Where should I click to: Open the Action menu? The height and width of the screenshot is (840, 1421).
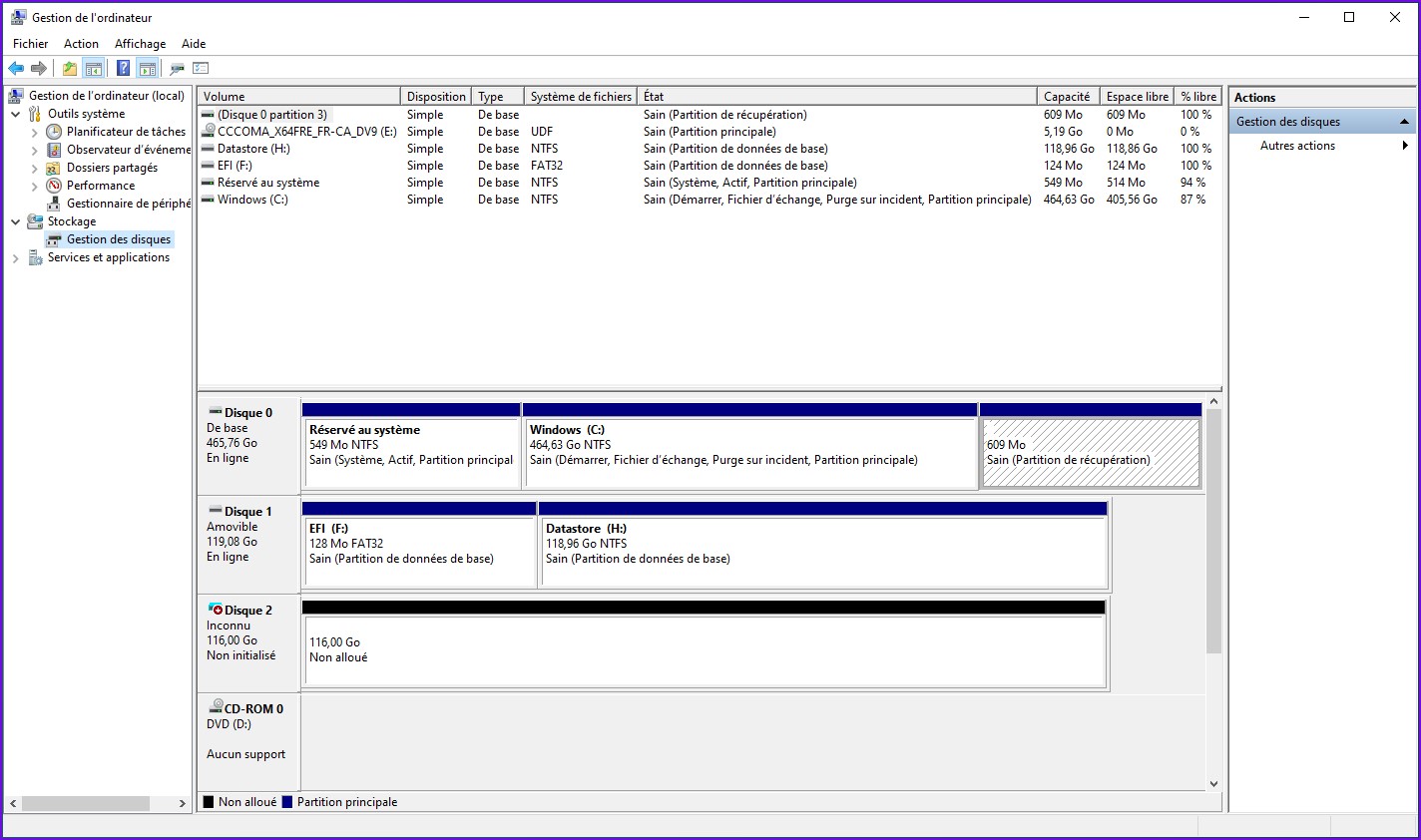tap(81, 44)
